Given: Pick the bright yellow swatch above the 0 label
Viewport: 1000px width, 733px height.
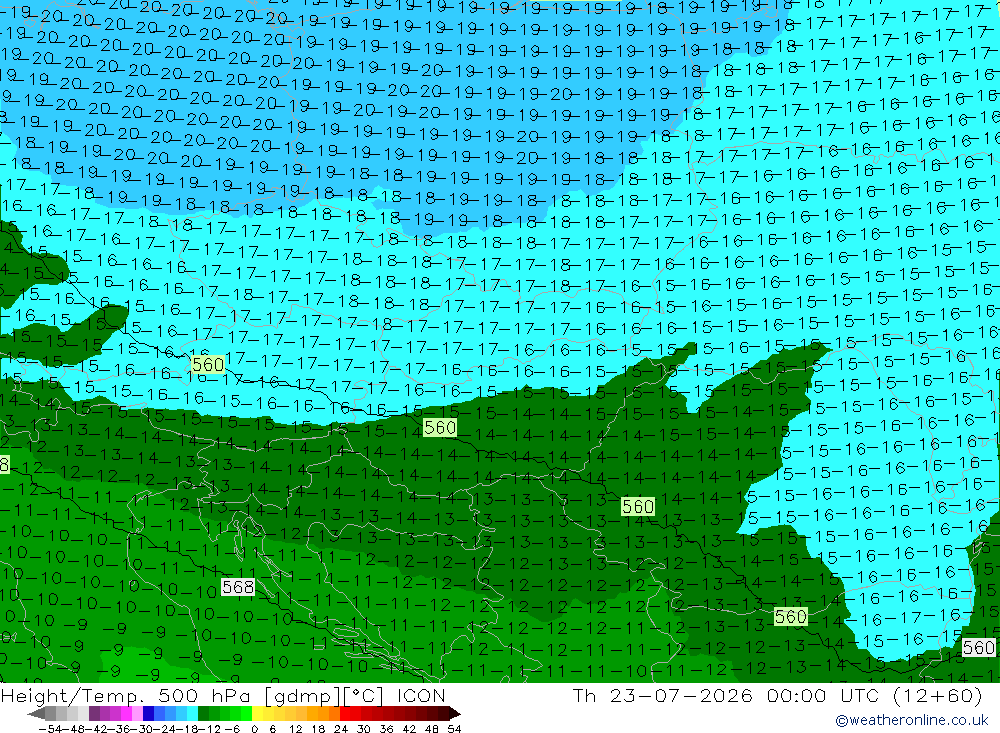Looking at the screenshot, I should [x=257, y=714].
